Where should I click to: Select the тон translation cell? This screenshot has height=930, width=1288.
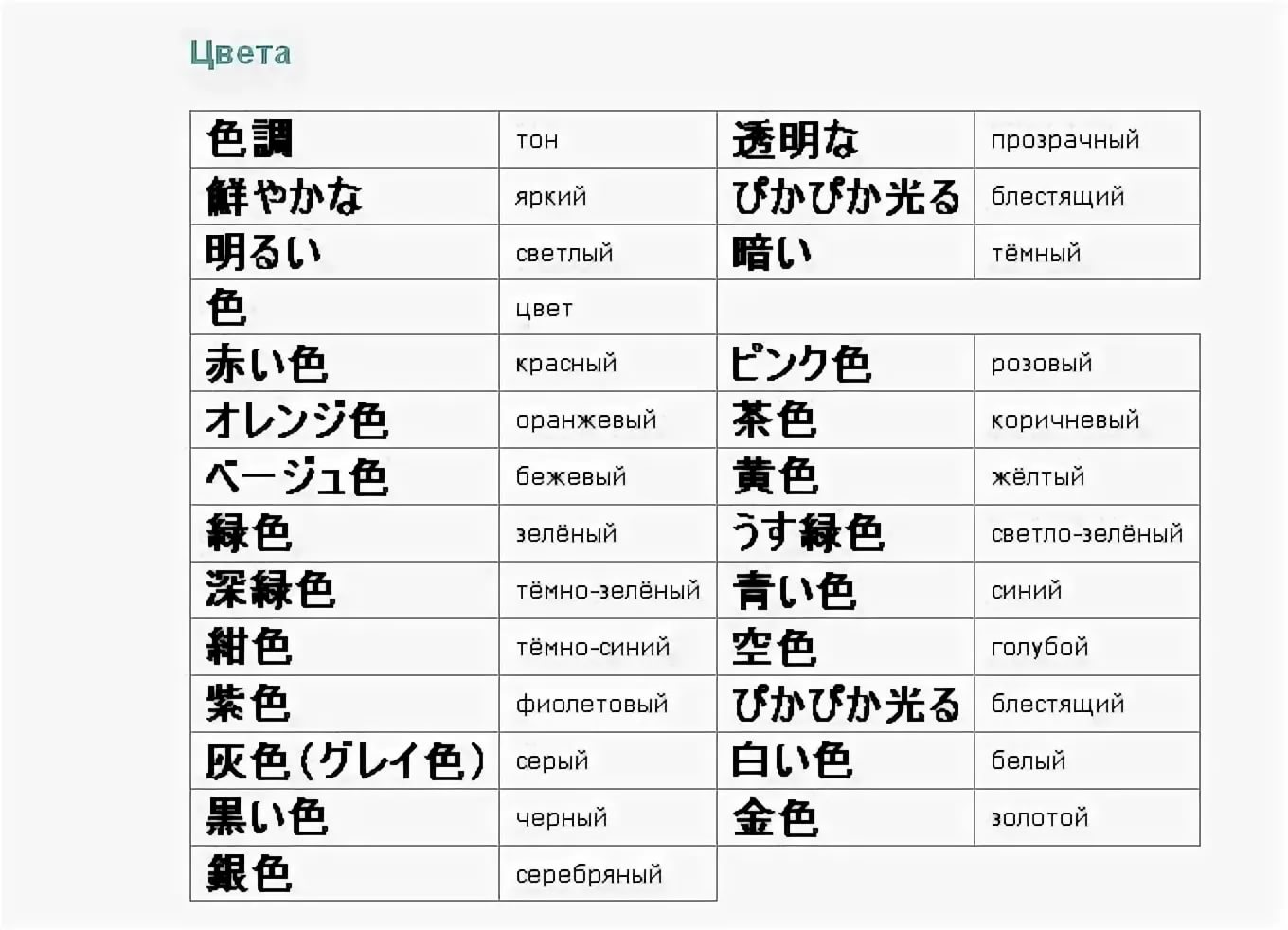pos(608,140)
